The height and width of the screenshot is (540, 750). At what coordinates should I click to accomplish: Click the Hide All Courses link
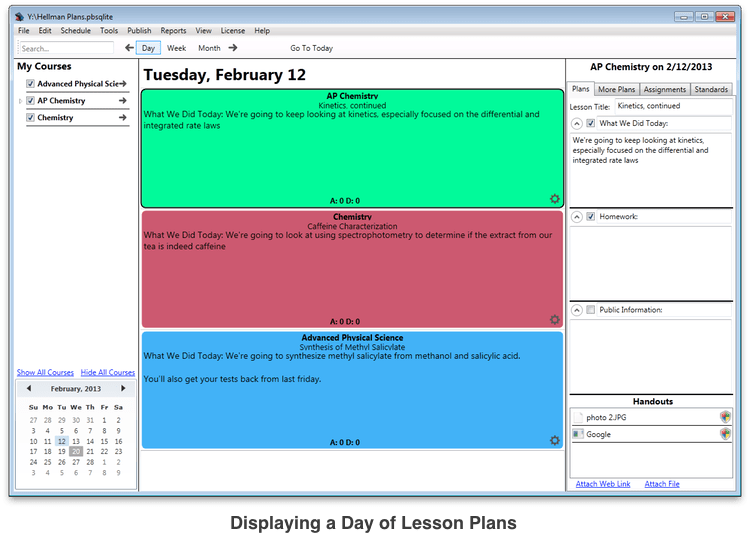click(108, 372)
